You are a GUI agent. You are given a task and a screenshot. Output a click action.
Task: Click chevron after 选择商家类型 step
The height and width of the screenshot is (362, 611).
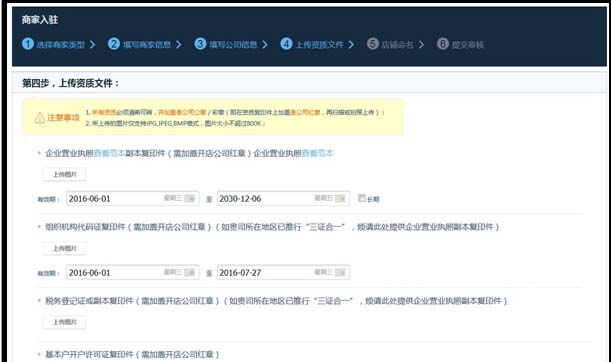(92, 44)
